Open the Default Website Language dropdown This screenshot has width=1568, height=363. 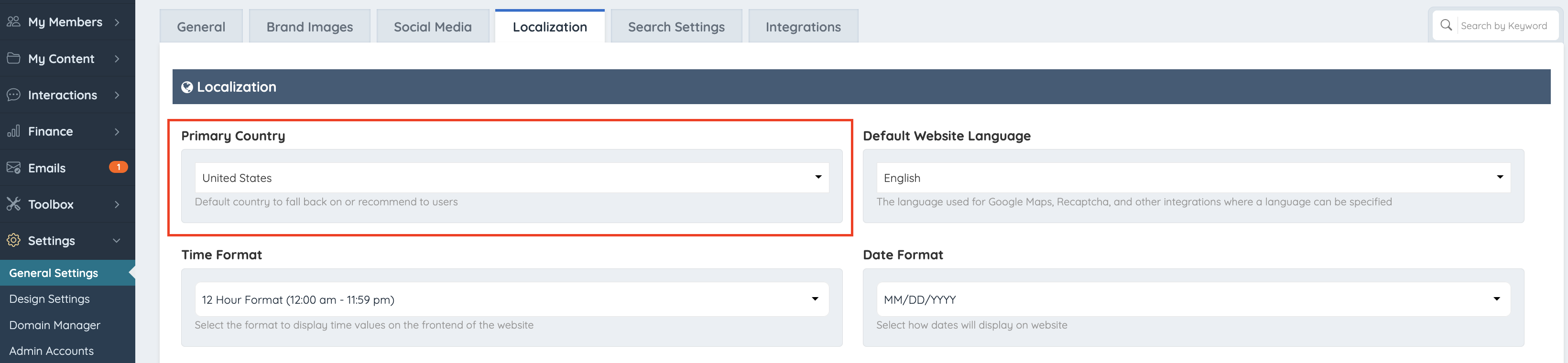point(1193,178)
